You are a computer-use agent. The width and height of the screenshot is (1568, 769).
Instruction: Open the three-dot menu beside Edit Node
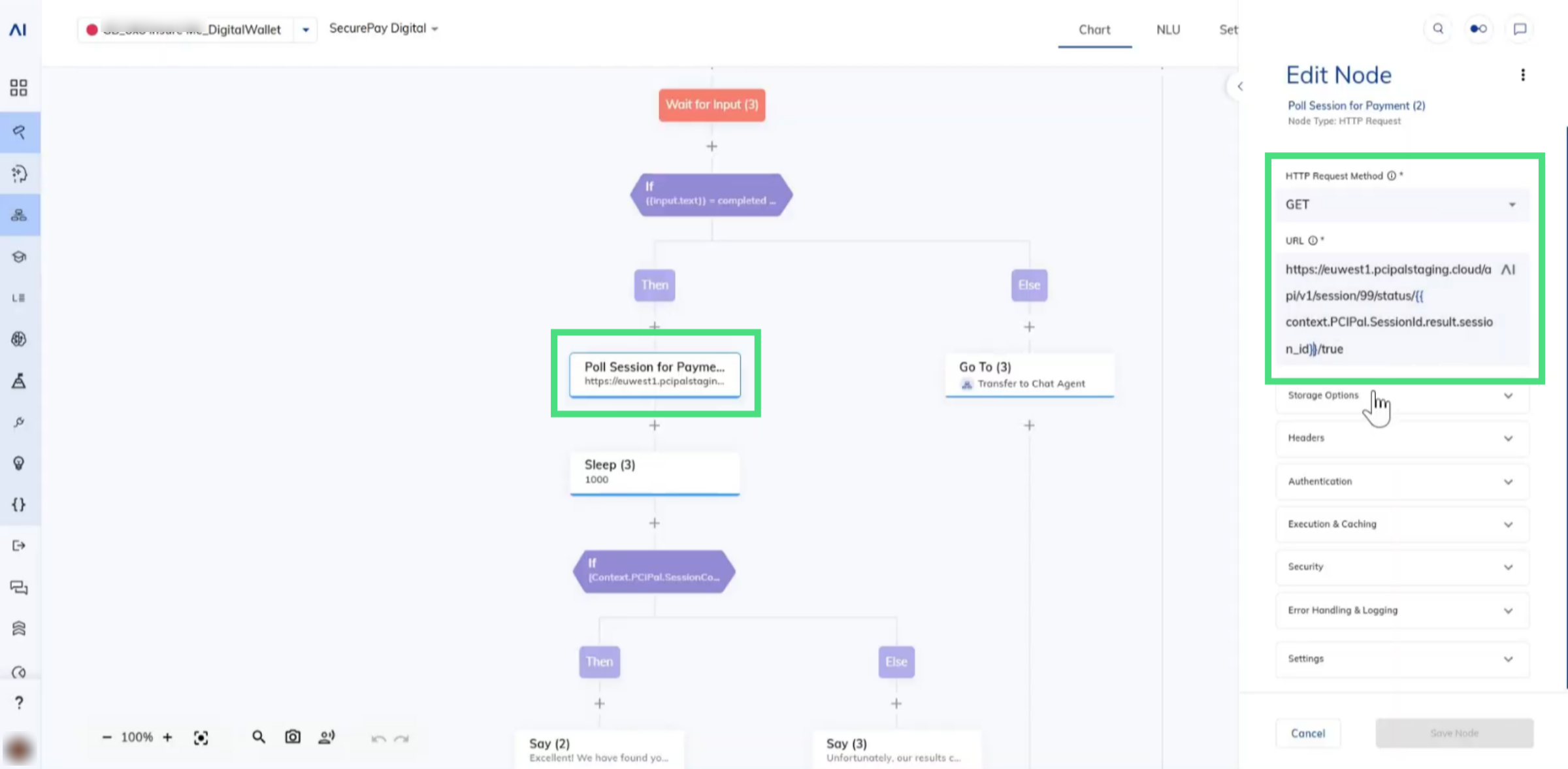click(1523, 75)
